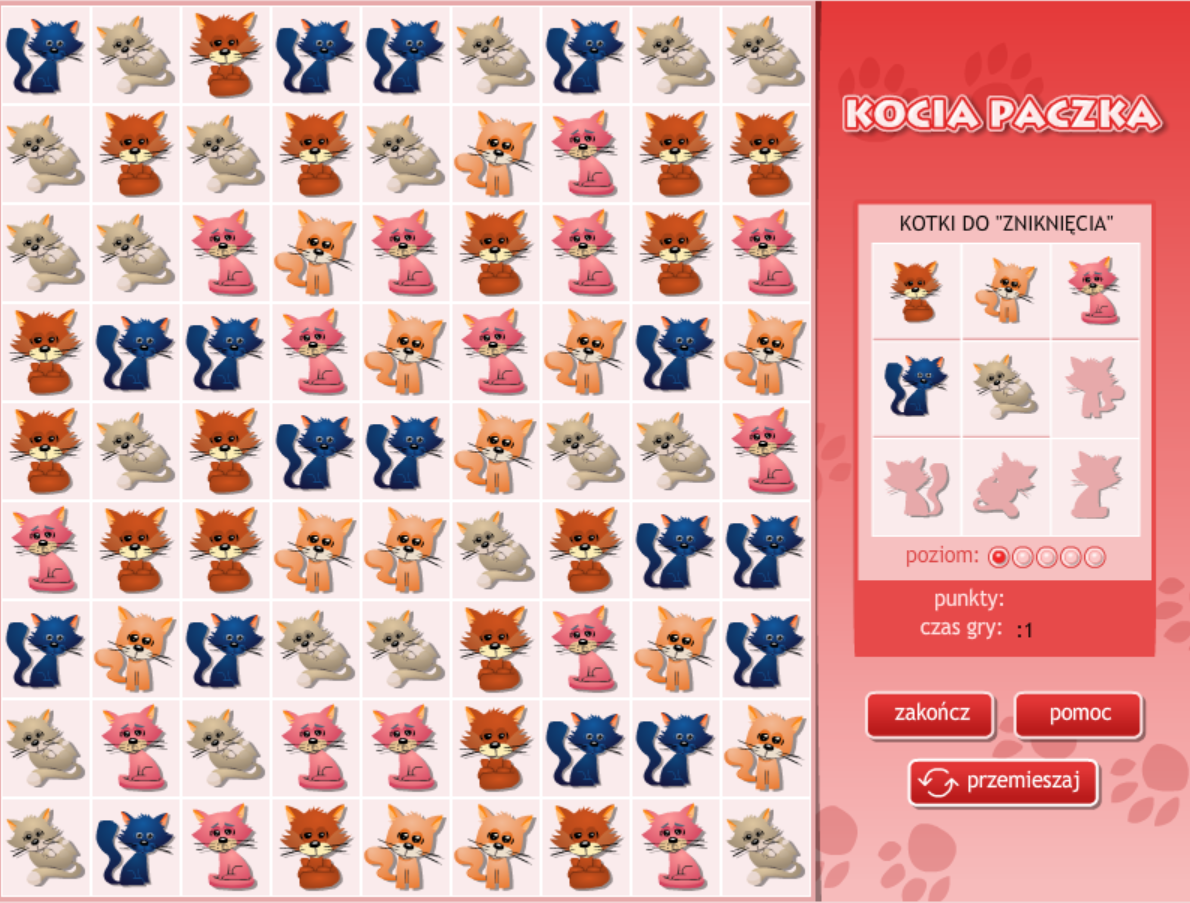The height and width of the screenshot is (903, 1190).
Task: Select the last poziom level circle
Action: (1094, 558)
